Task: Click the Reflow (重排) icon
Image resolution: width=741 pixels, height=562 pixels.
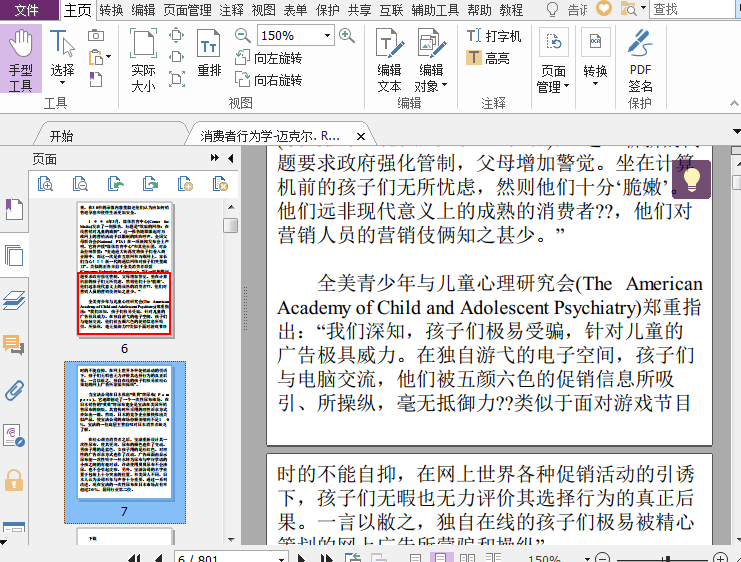Action: pos(209,57)
